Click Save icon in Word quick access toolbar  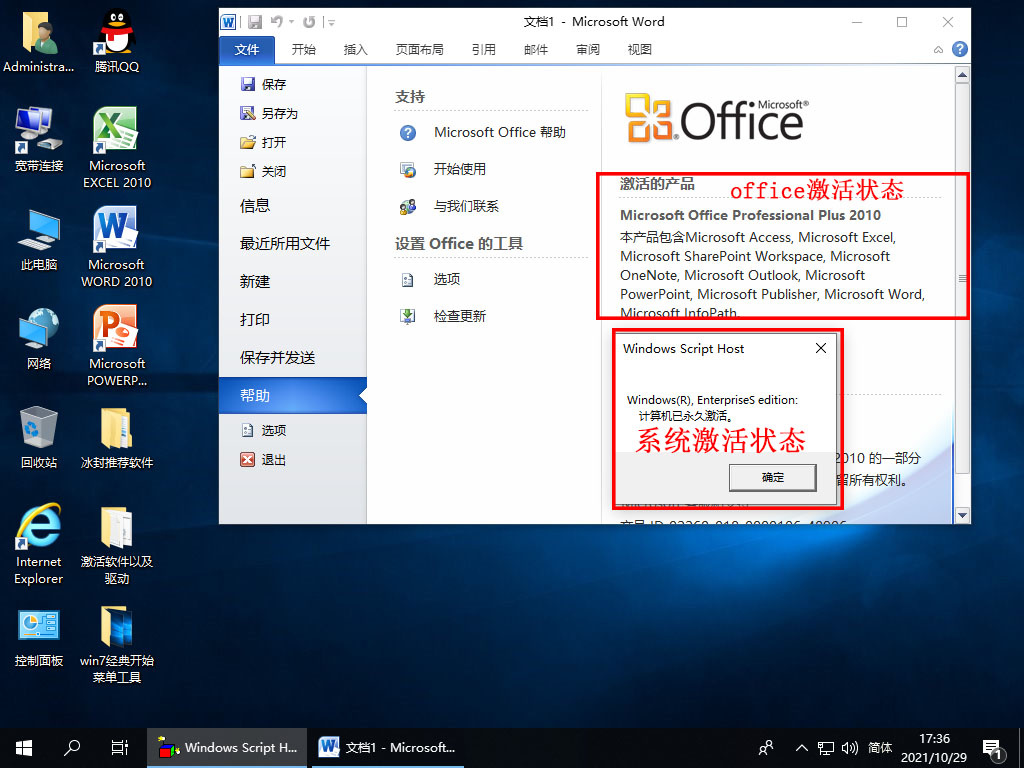tap(255, 22)
